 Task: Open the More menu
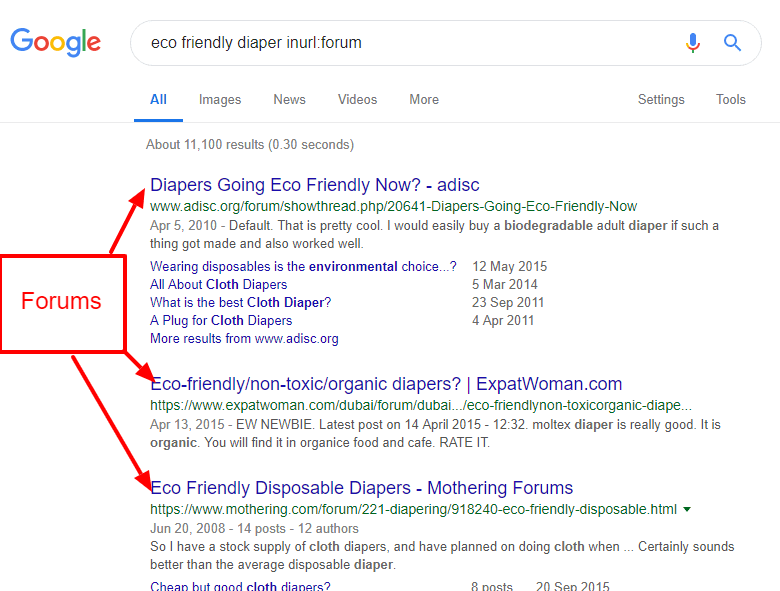[x=424, y=99]
